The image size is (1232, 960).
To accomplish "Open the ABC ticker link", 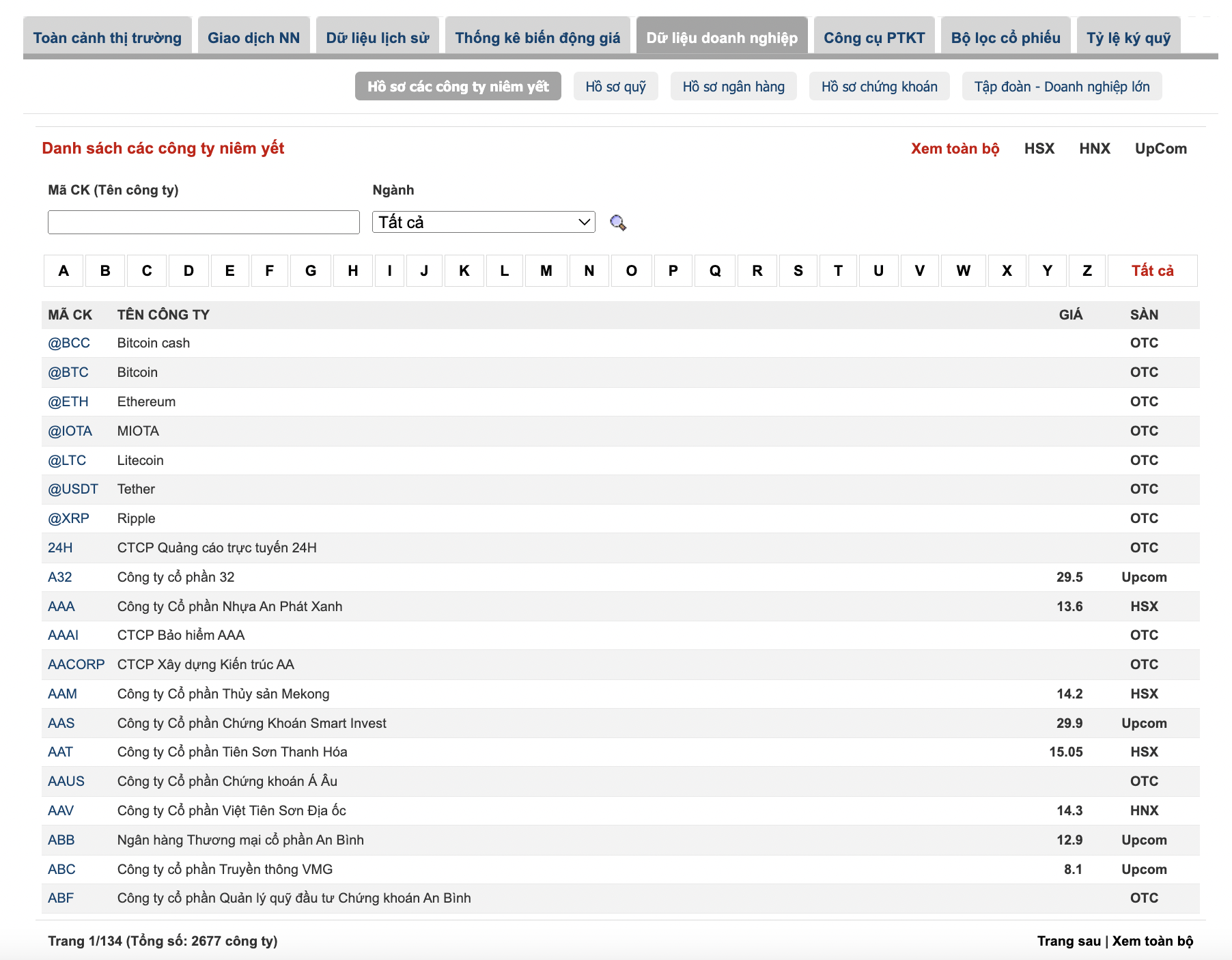I will click(x=61, y=869).
